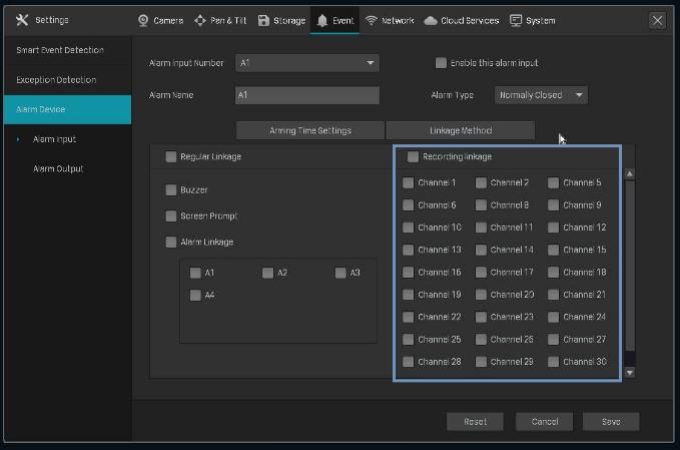The height and width of the screenshot is (450, 680).
Task: Enable this alarm input checkbox
Action: [x=441, y=63]
